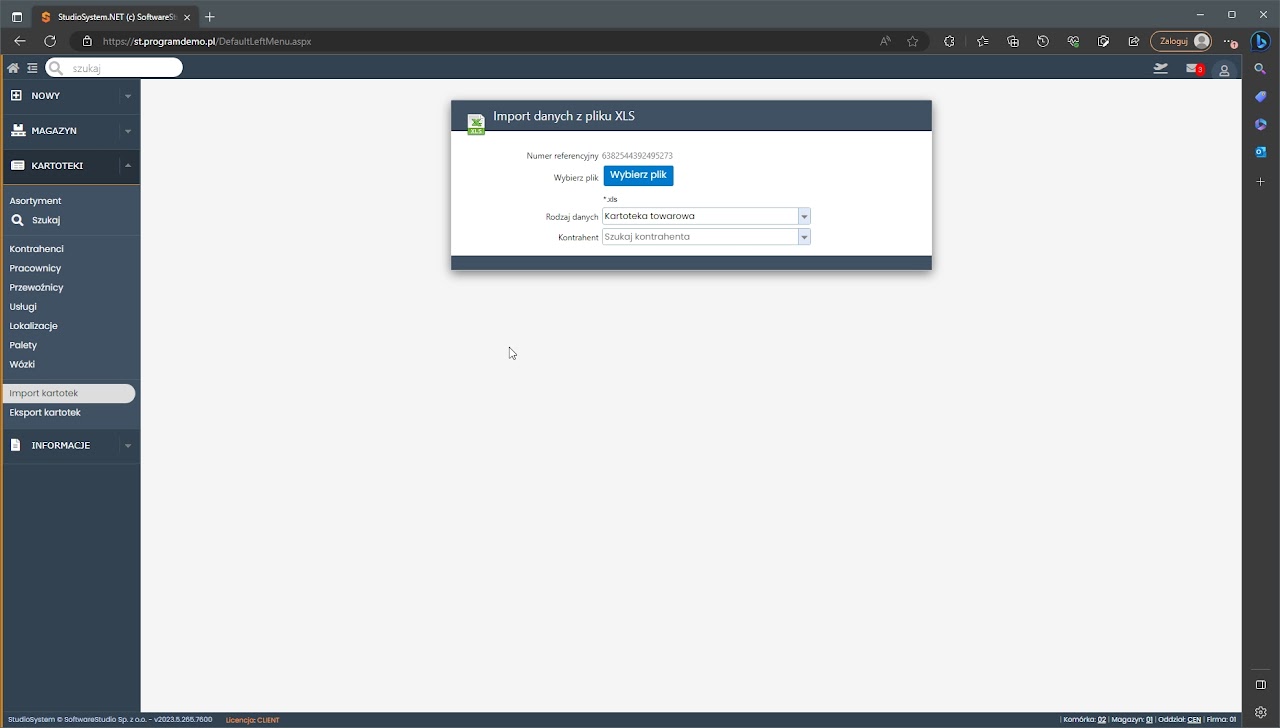Add page to browser favorites star

point(912,42)
